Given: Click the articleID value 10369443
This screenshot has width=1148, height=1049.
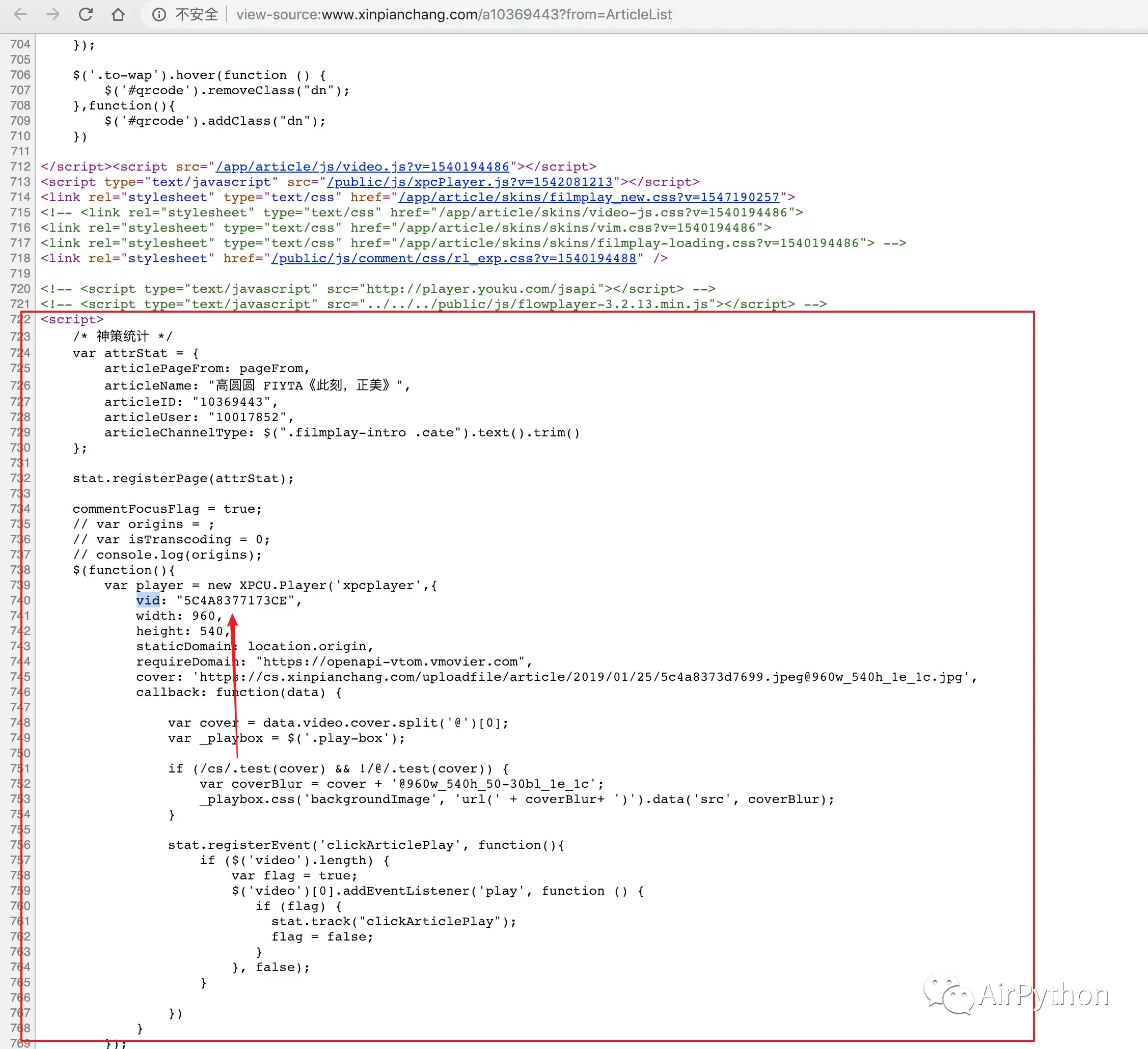Looking at the screenshot, I should pyautogui.click(x=231, y=402).
